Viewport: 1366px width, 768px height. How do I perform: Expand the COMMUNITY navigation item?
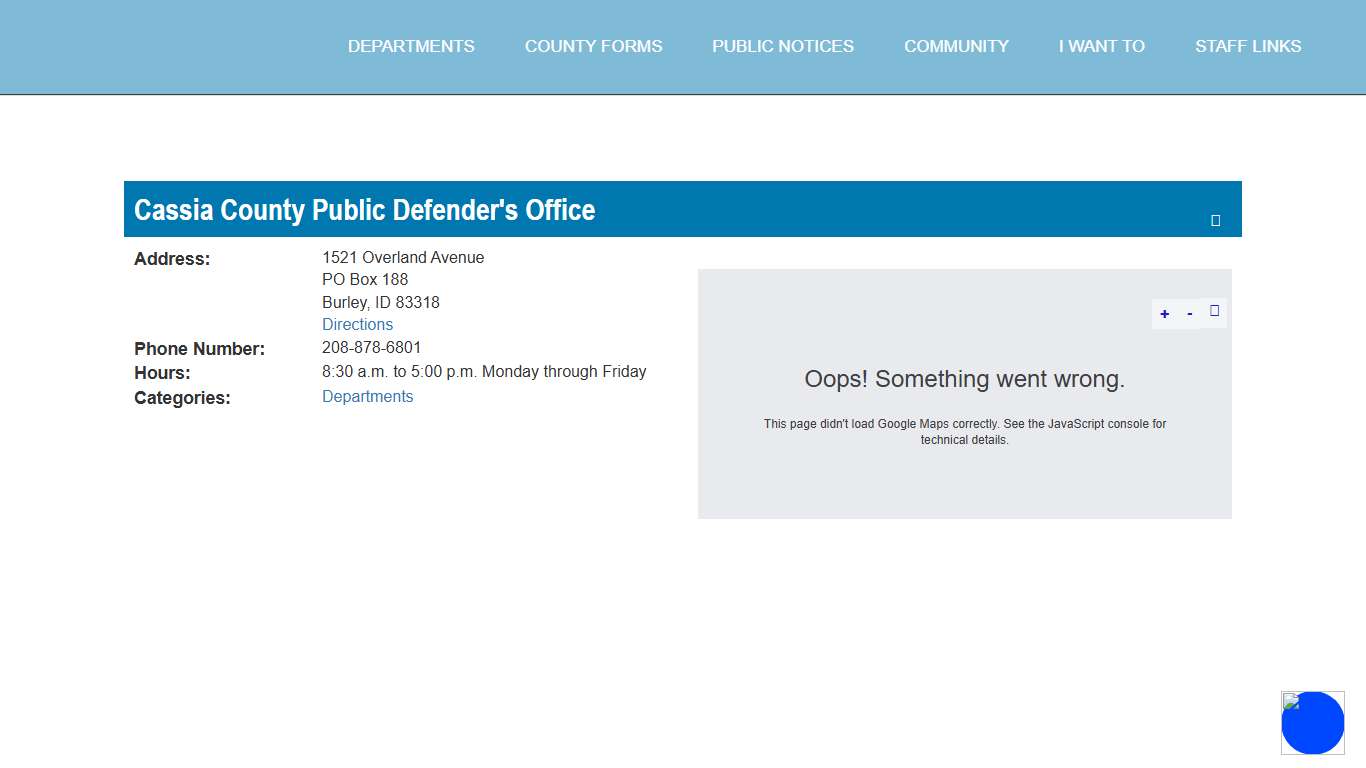(x=956, y=46)
